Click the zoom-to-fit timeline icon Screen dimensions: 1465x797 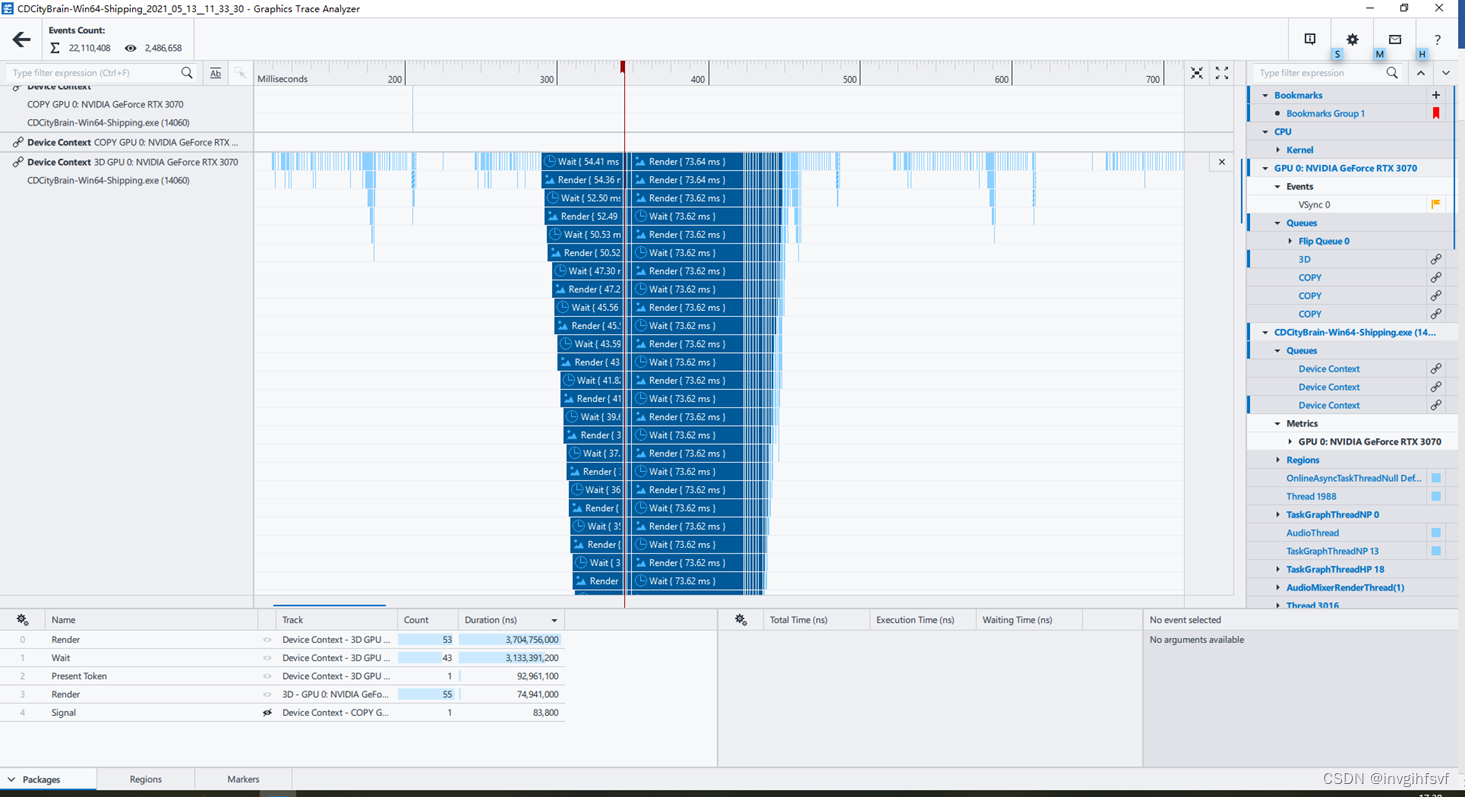pyautogui.click(x=1197, y=73)
